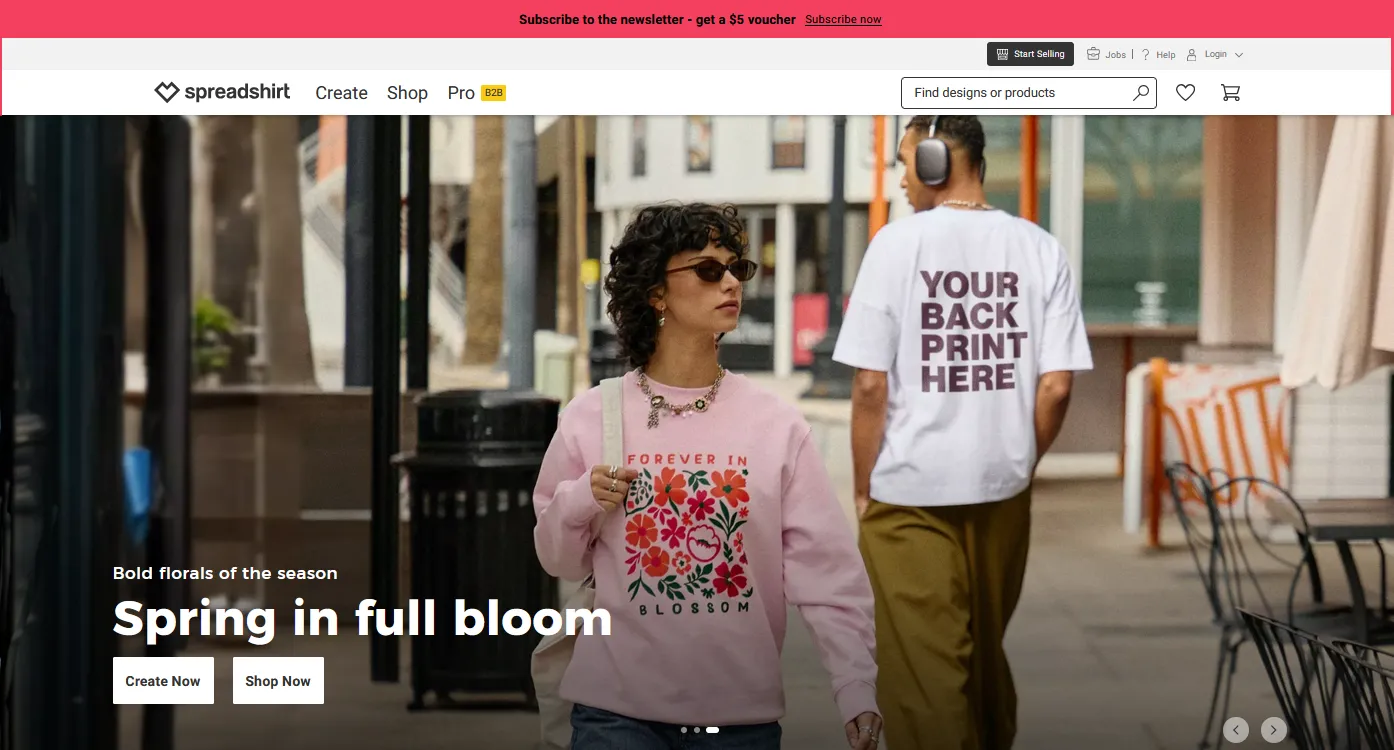Go back a slide with the previous arrow
Viewport: 1394px width, 750px height.
[1236, 730]
